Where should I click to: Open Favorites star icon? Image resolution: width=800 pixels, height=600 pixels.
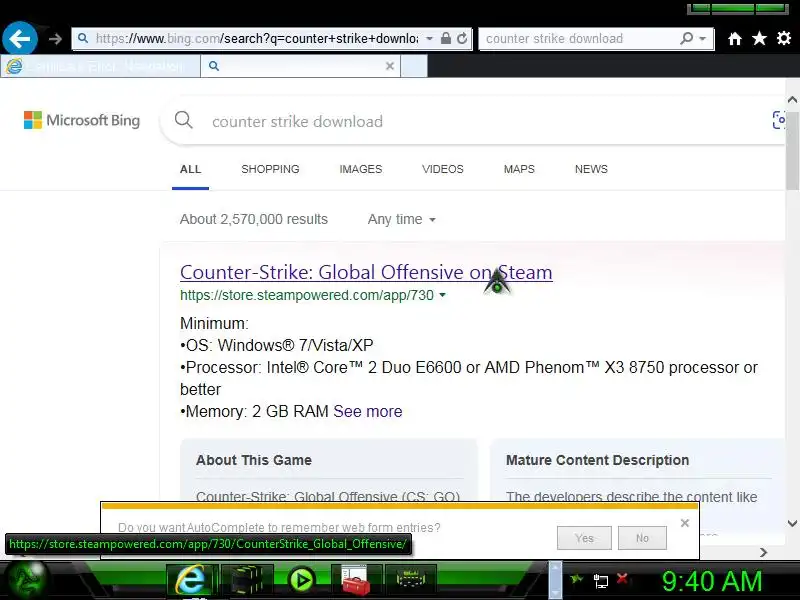point(759,38)
